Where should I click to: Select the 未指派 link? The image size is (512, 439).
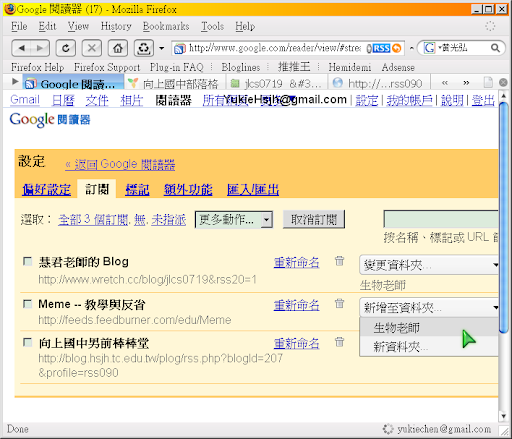click(x=168, y=220)
